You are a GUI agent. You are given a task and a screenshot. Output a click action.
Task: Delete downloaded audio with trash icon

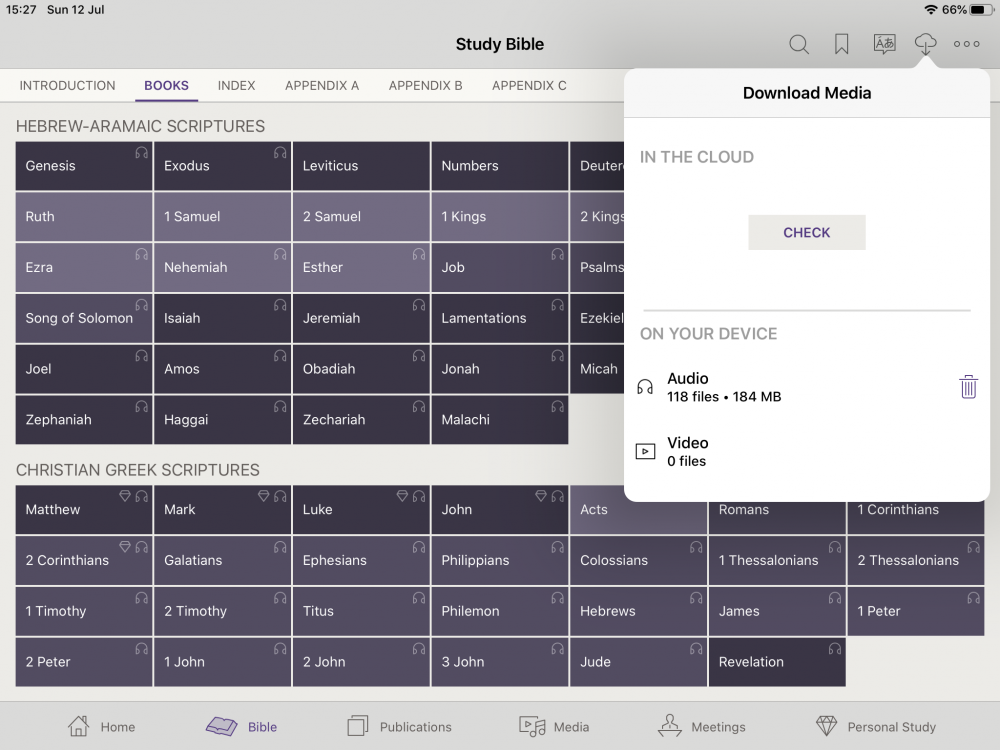pos(968,387)
